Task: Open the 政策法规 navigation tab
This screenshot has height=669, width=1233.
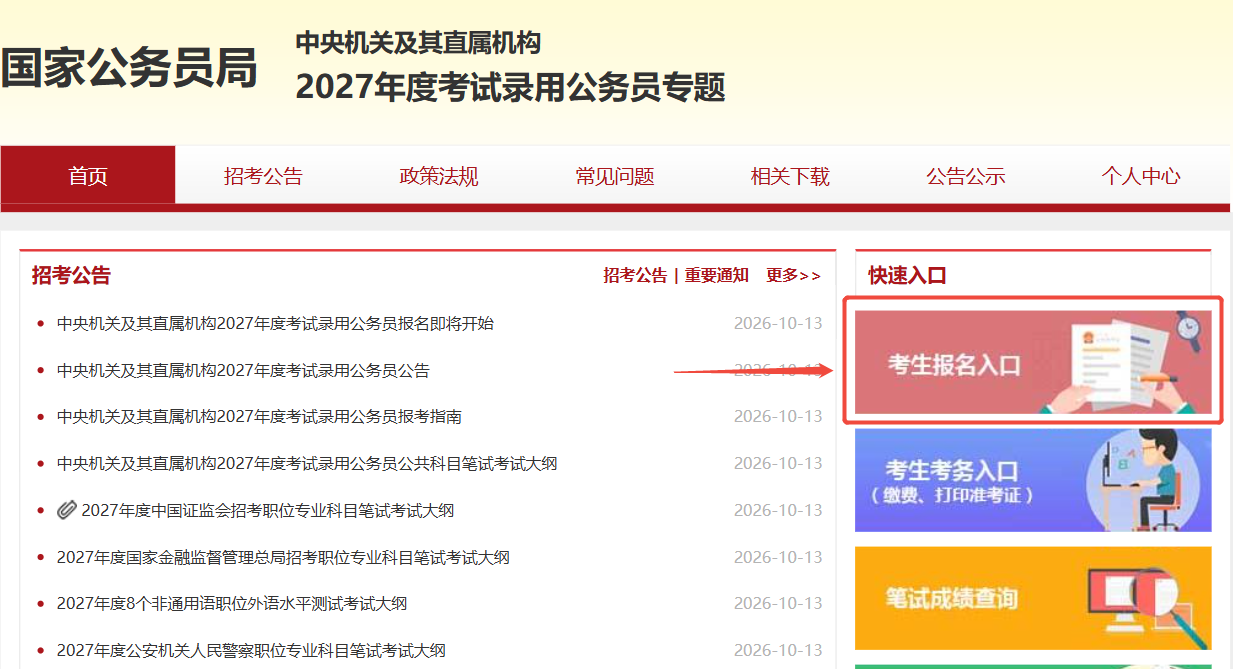Action: click(x=439, y=177)
